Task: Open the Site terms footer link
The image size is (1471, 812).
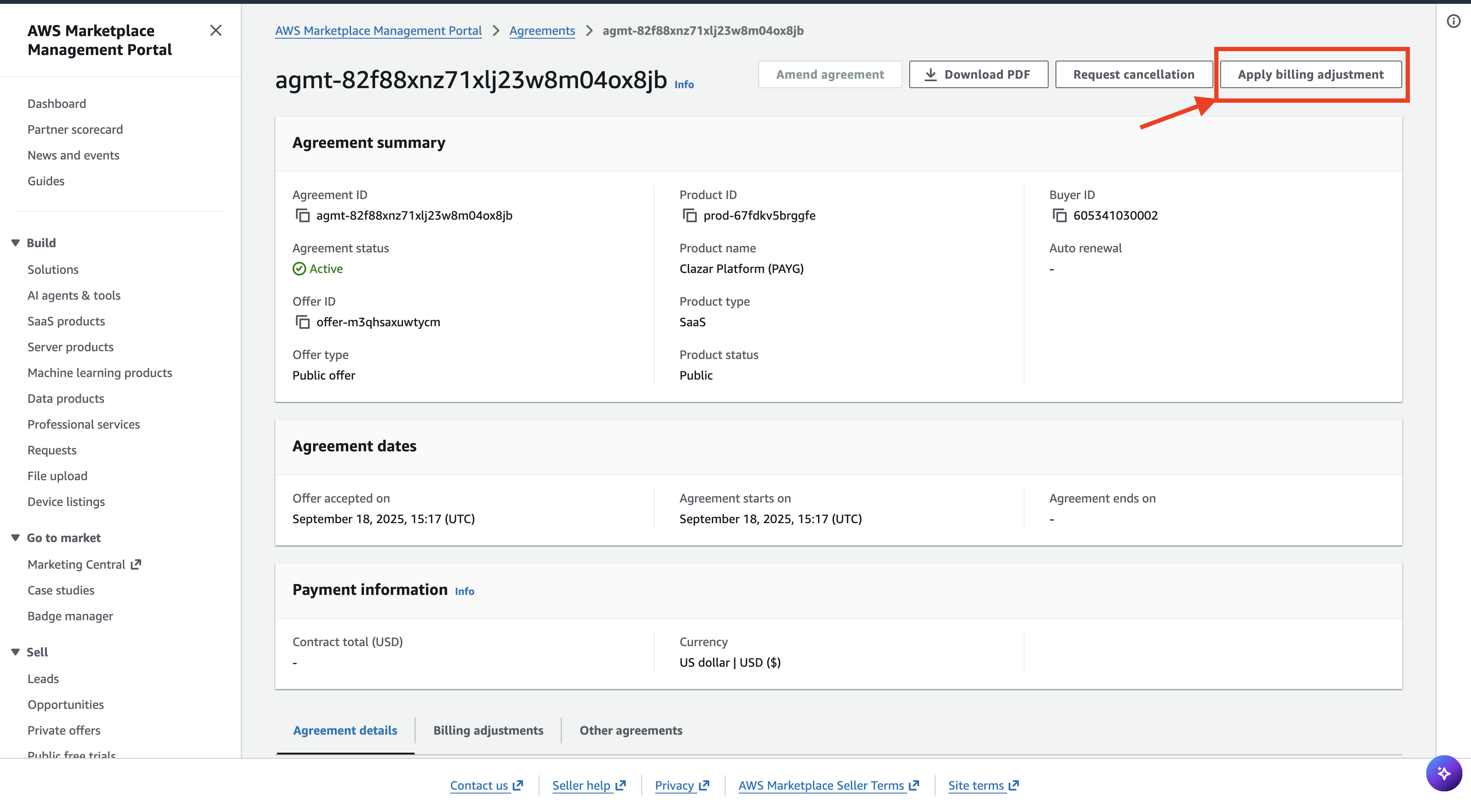Action: coord(983,785)
